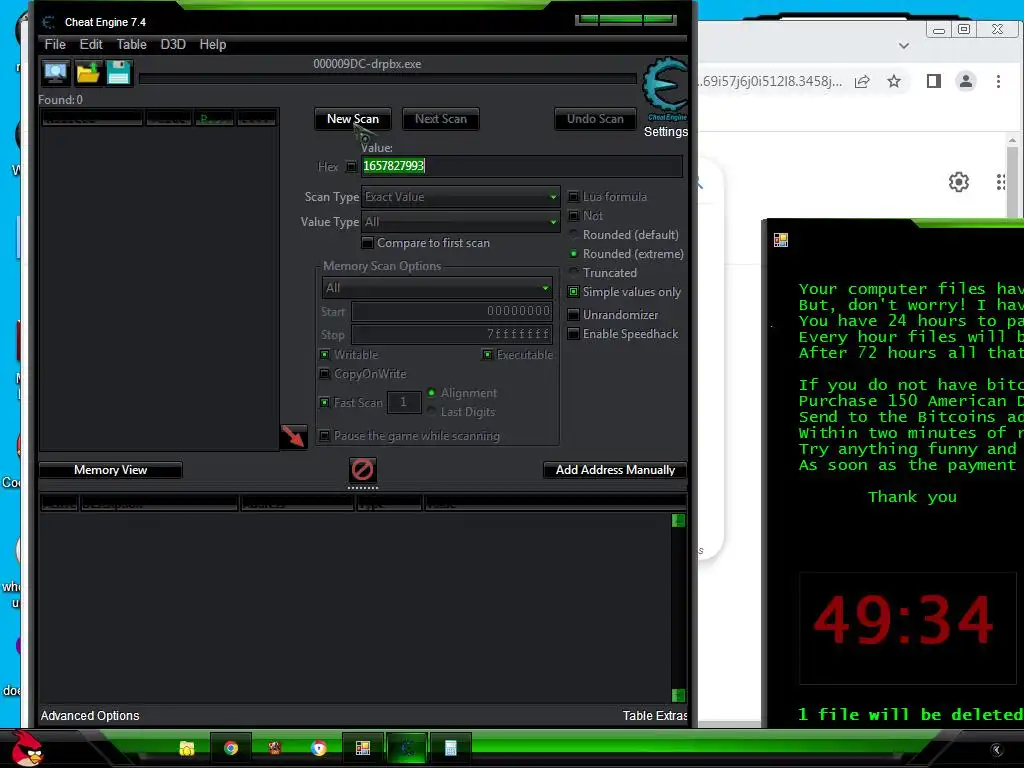Open Cheat Engine Settings logo

click(x=665, y=89)
